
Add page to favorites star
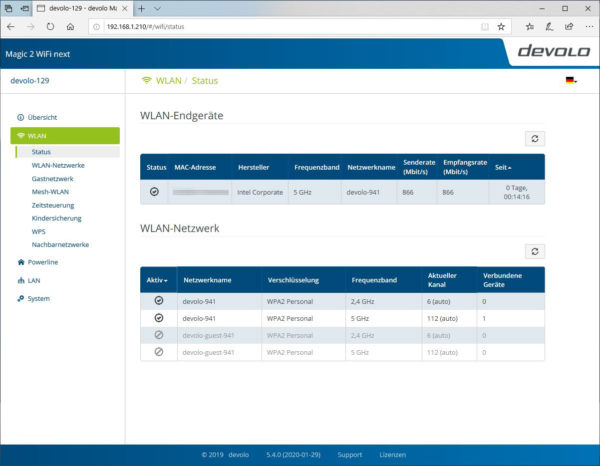(501, 26)
